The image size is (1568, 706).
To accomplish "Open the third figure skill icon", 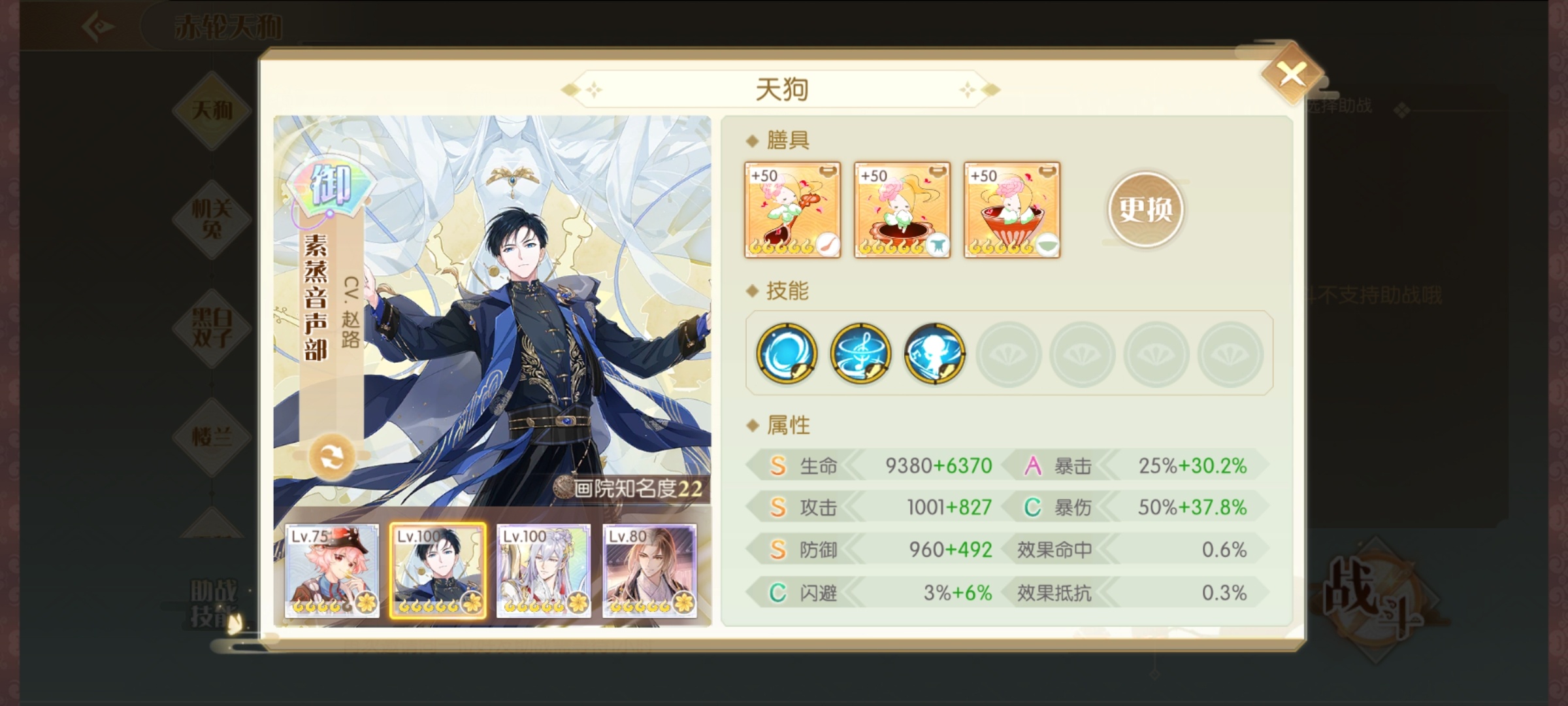I will [x=934, y=353].
